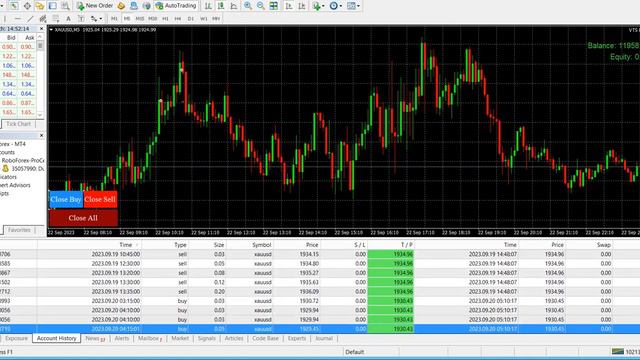This screenshot has height=360, width=640.
Task: Switch to the Experts tab
Action: (x=296, y=338)
